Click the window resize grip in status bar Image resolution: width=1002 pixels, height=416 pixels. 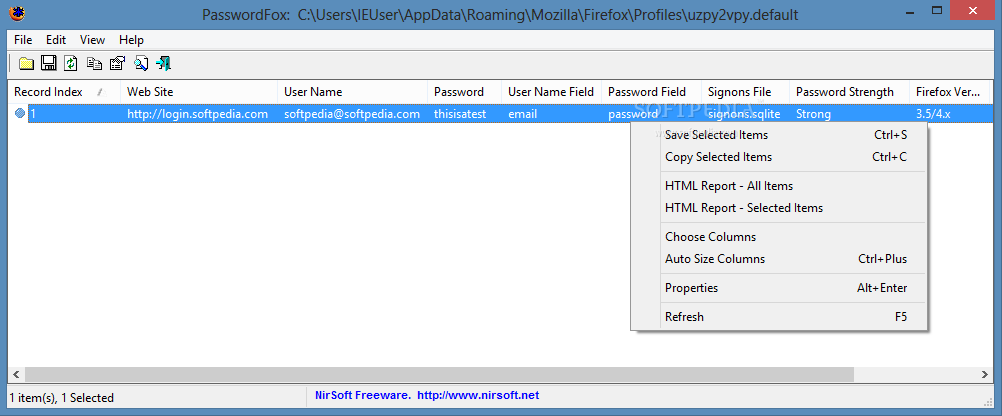pos(989,401)
